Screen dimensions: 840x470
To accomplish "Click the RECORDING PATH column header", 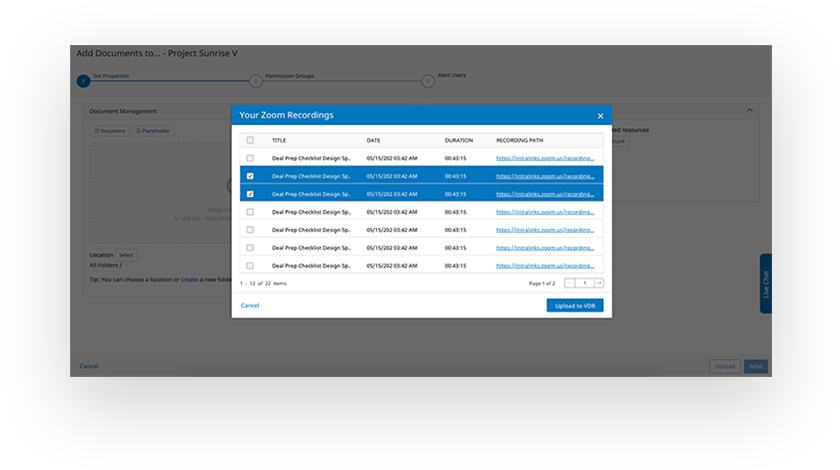I will (x=519, y=140).
